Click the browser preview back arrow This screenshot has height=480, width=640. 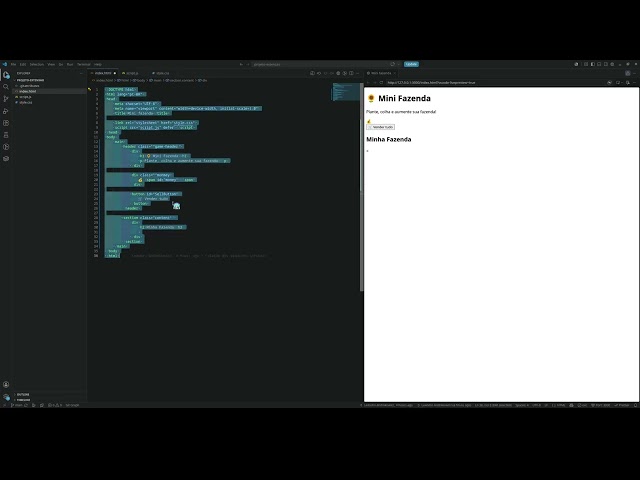368,82
